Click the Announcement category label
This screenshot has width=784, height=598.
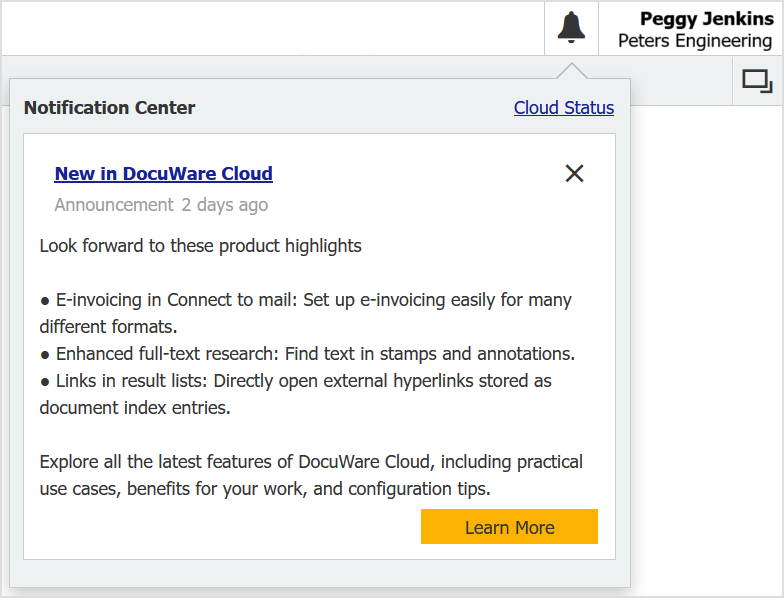click(x=114, y=205)
